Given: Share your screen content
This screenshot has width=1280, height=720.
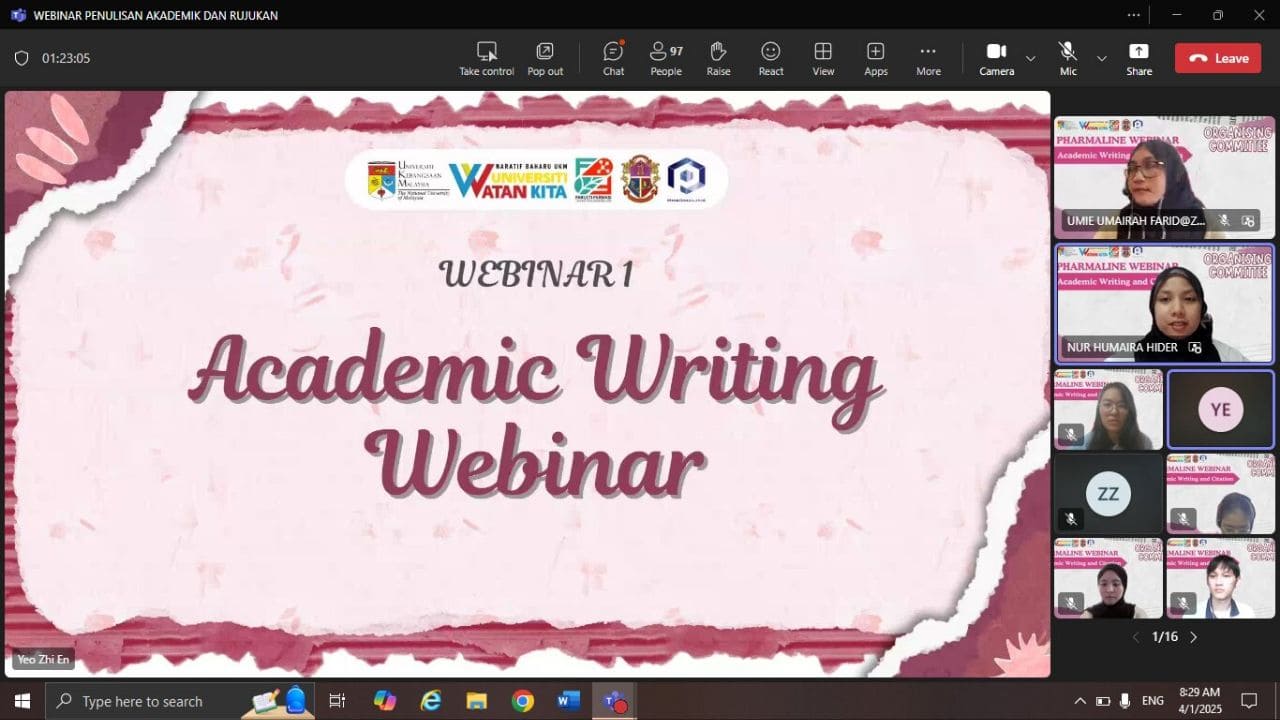Looking at the screenshot, I should (x=1139, y=58).
